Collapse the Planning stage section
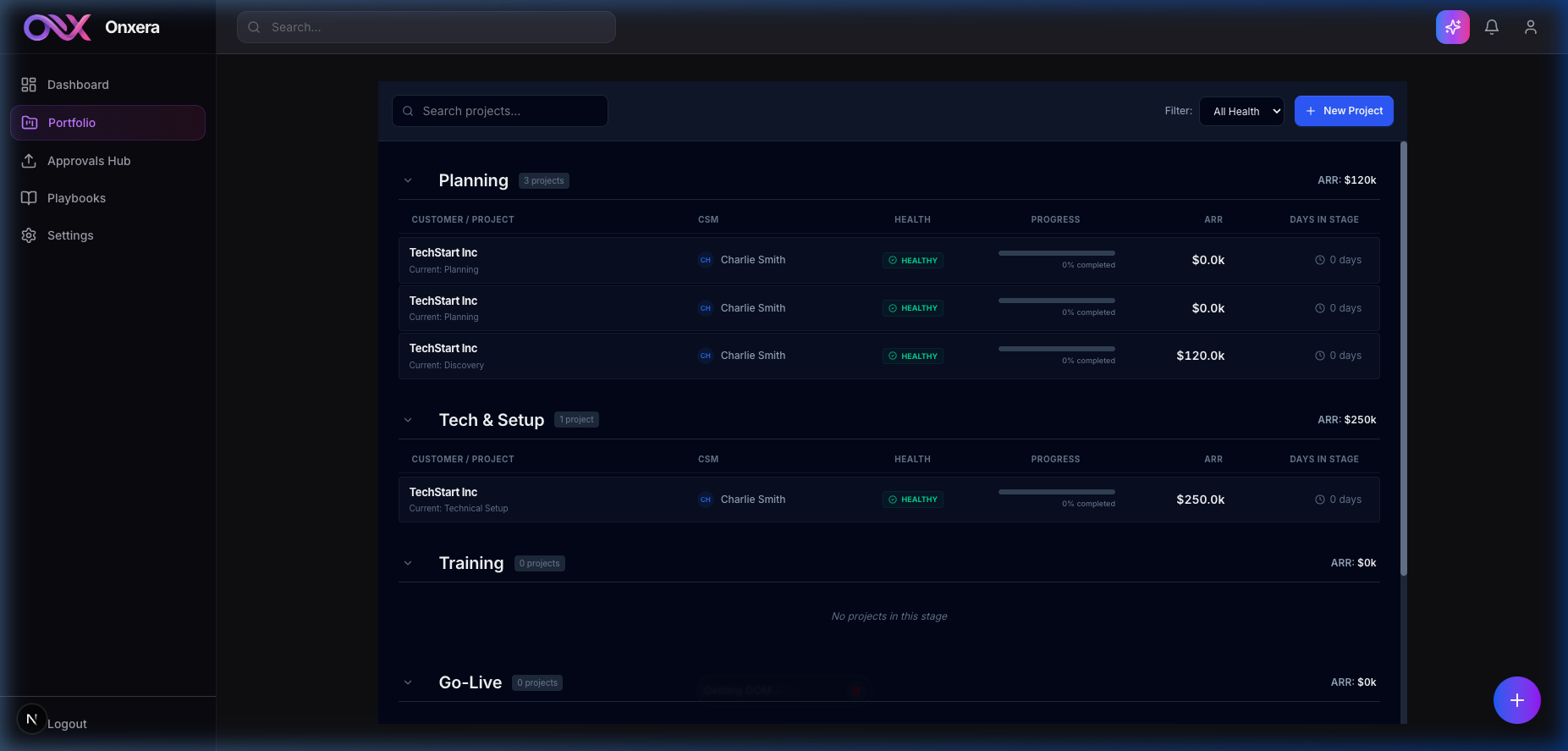Viewport: 1568px width, 751px height. (408, 180)
